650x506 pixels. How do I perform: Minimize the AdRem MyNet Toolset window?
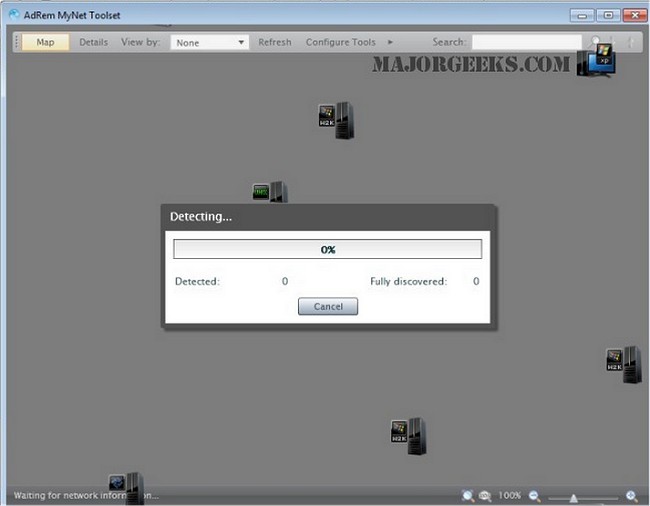(582, 15)
